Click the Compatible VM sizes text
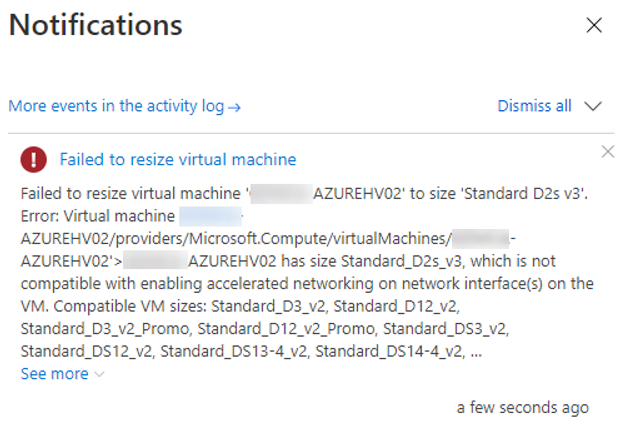Viewport: 624px width, 428px height. tap(130, 306)
